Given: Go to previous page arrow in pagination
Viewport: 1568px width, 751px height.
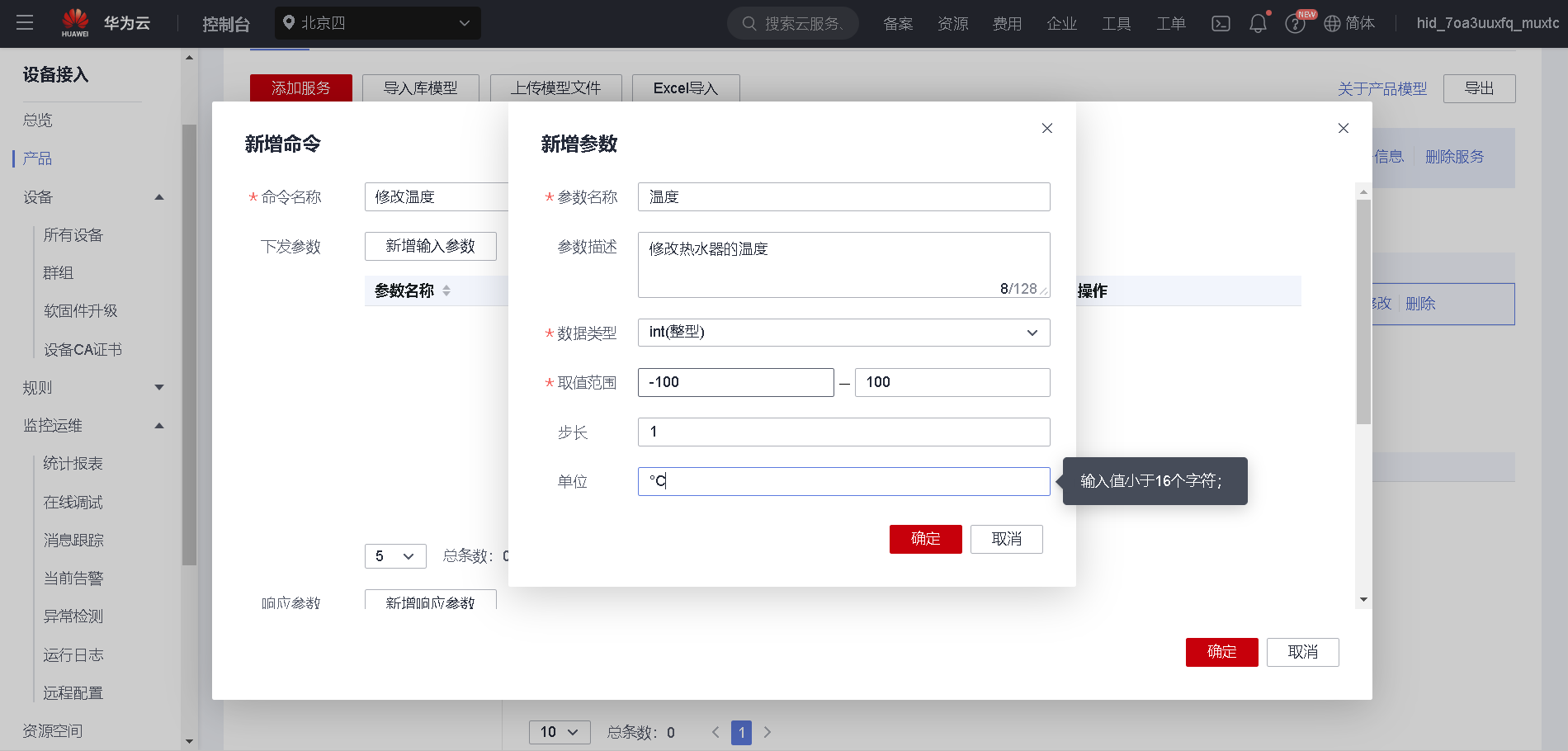Looking at the screenshot, I should point(716,732).
